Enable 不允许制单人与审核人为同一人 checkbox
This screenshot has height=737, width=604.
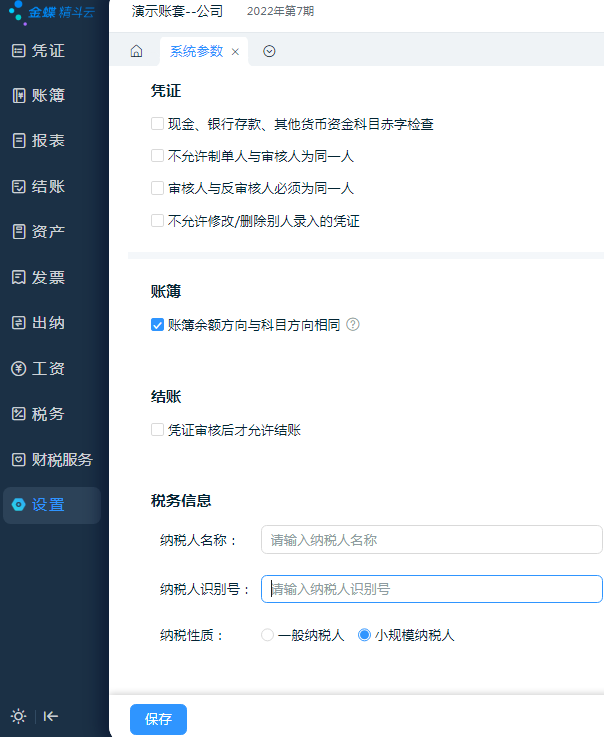(157, 156)
